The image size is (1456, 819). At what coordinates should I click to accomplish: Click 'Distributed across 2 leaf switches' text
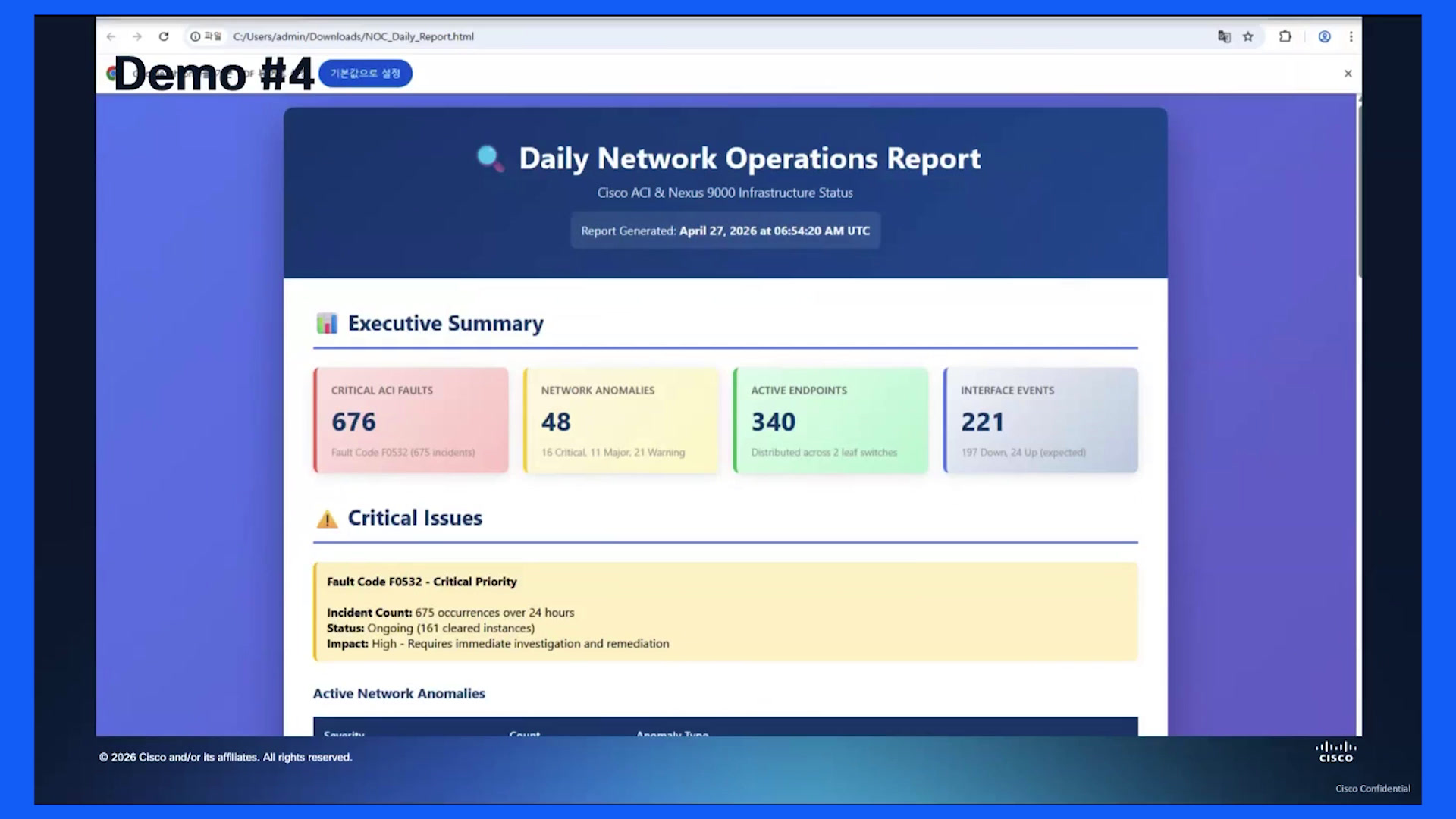tap(824, 453)
